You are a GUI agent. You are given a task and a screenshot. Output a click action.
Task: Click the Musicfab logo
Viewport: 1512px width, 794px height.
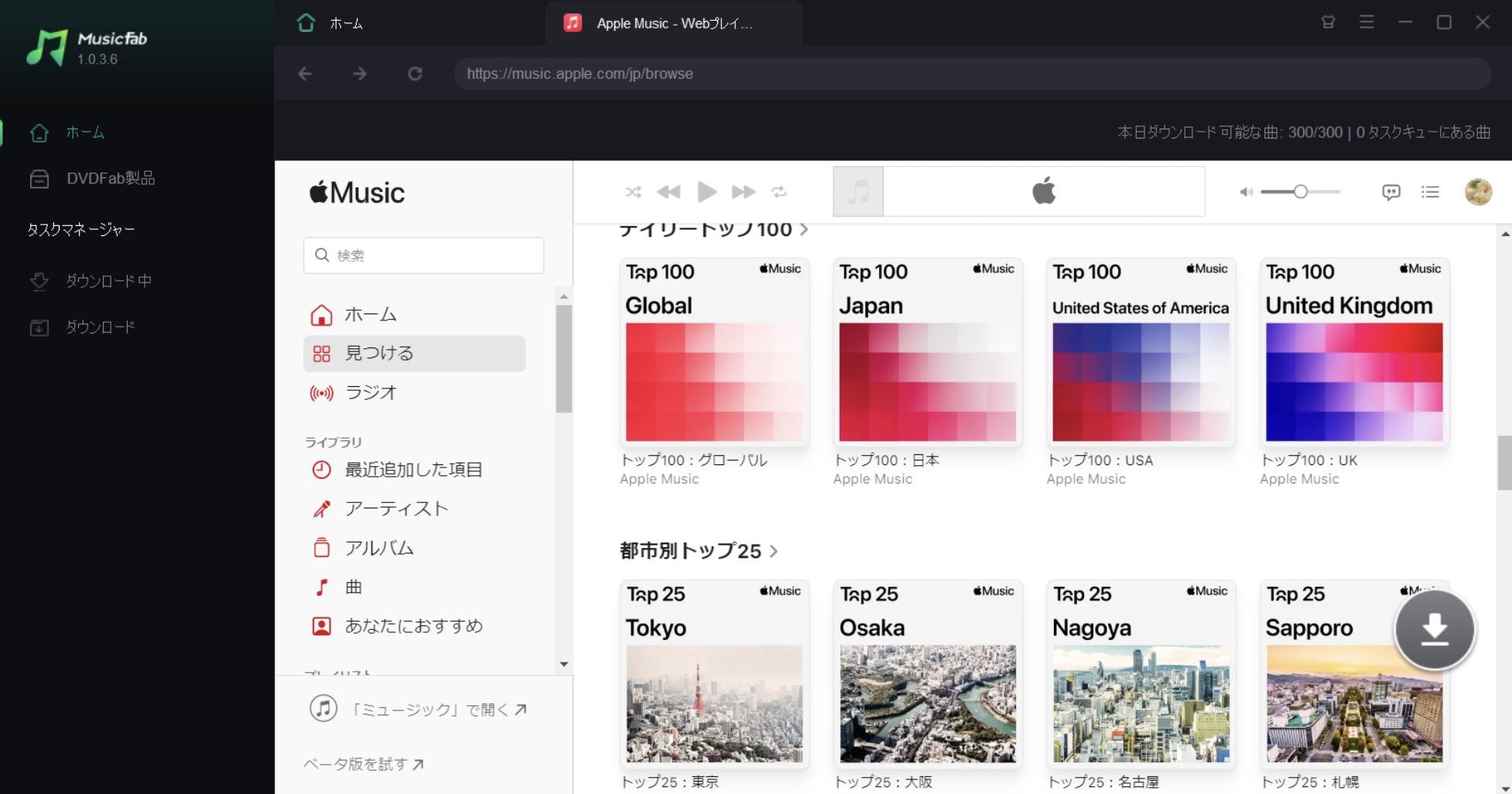click(86, 47)
